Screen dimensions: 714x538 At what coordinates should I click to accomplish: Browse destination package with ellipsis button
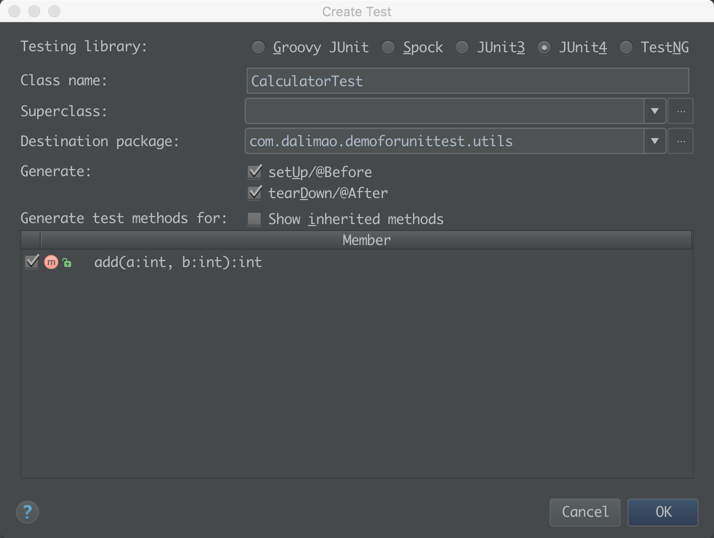[x=681, y=141]
